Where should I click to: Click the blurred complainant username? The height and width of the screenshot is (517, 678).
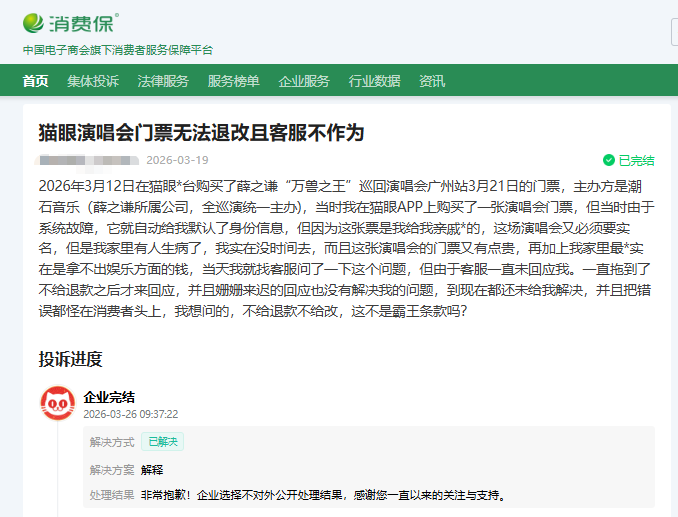(86, 160)
